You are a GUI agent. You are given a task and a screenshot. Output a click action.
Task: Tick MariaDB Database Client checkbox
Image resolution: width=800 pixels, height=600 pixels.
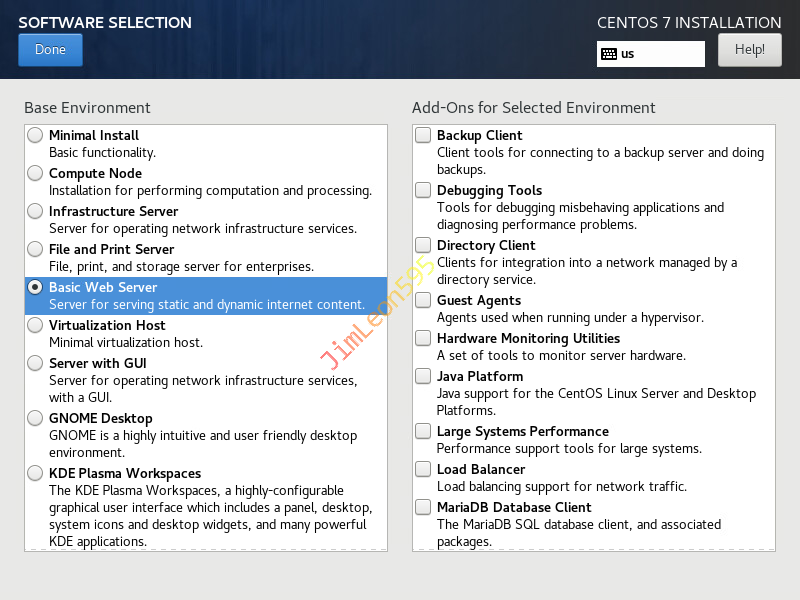tap(423, 507)
